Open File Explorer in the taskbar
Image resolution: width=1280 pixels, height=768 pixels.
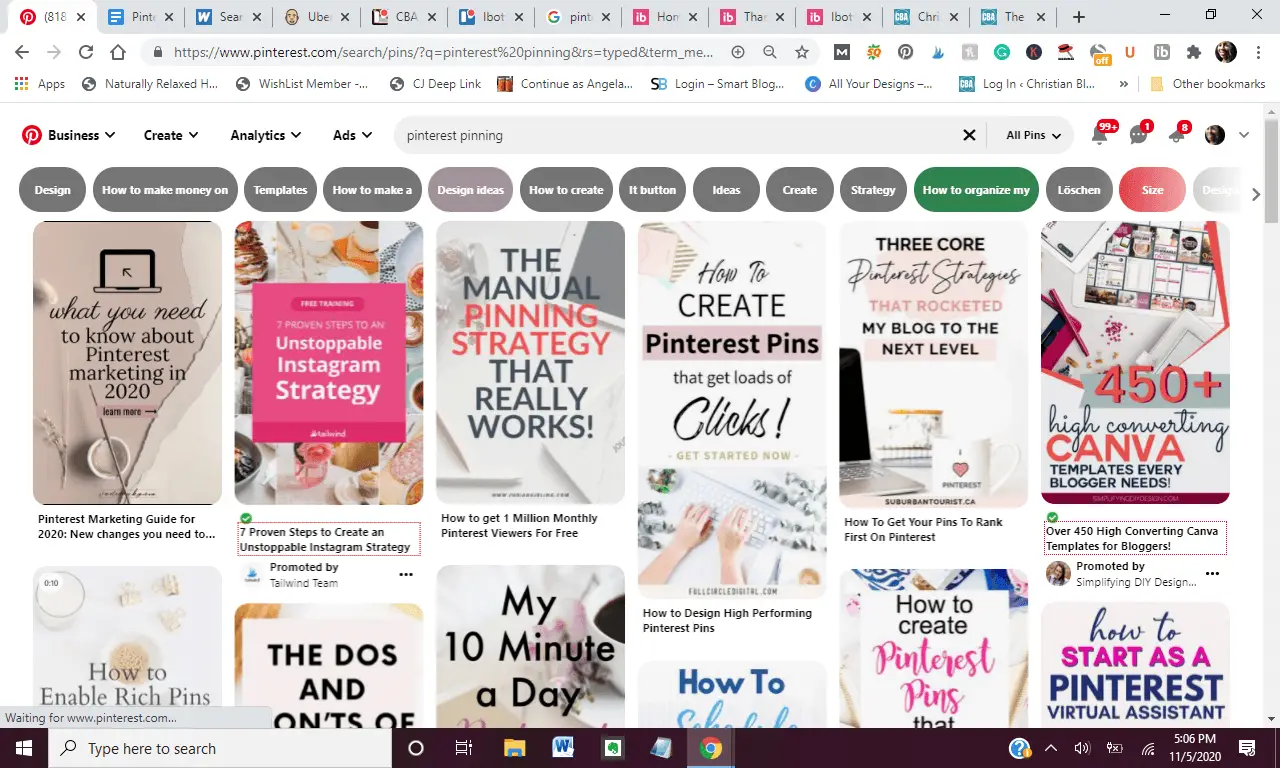[x=514, y=748]
